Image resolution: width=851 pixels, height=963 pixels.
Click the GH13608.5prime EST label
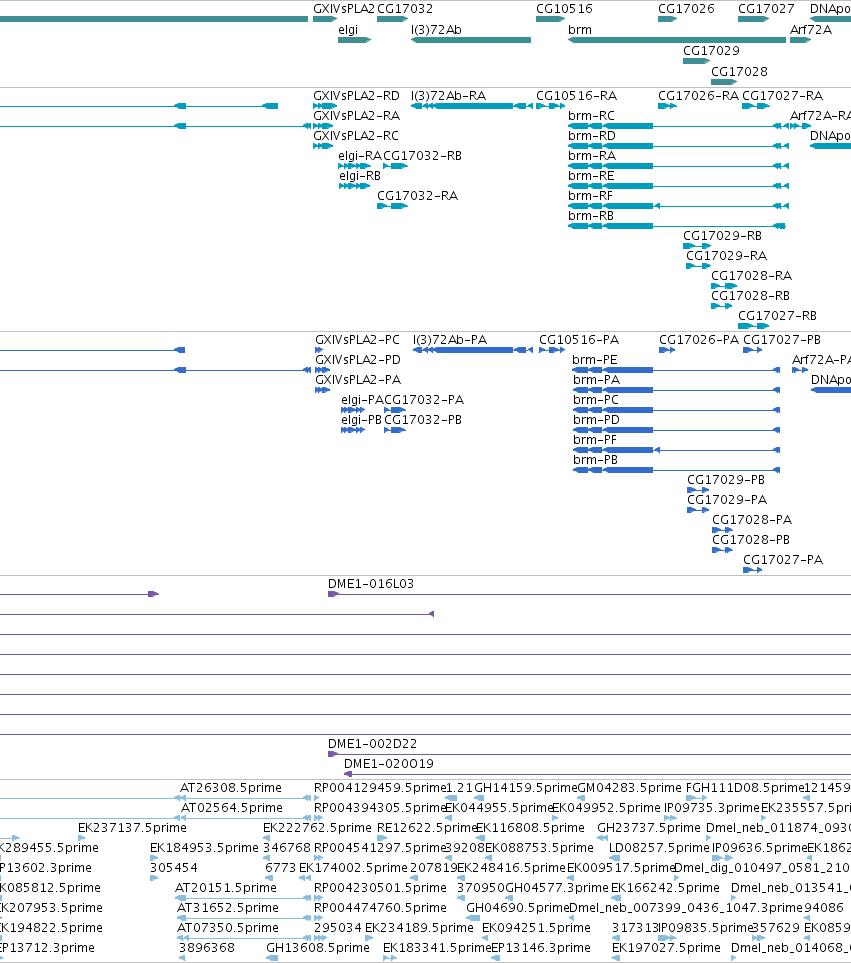pos(318,948)
